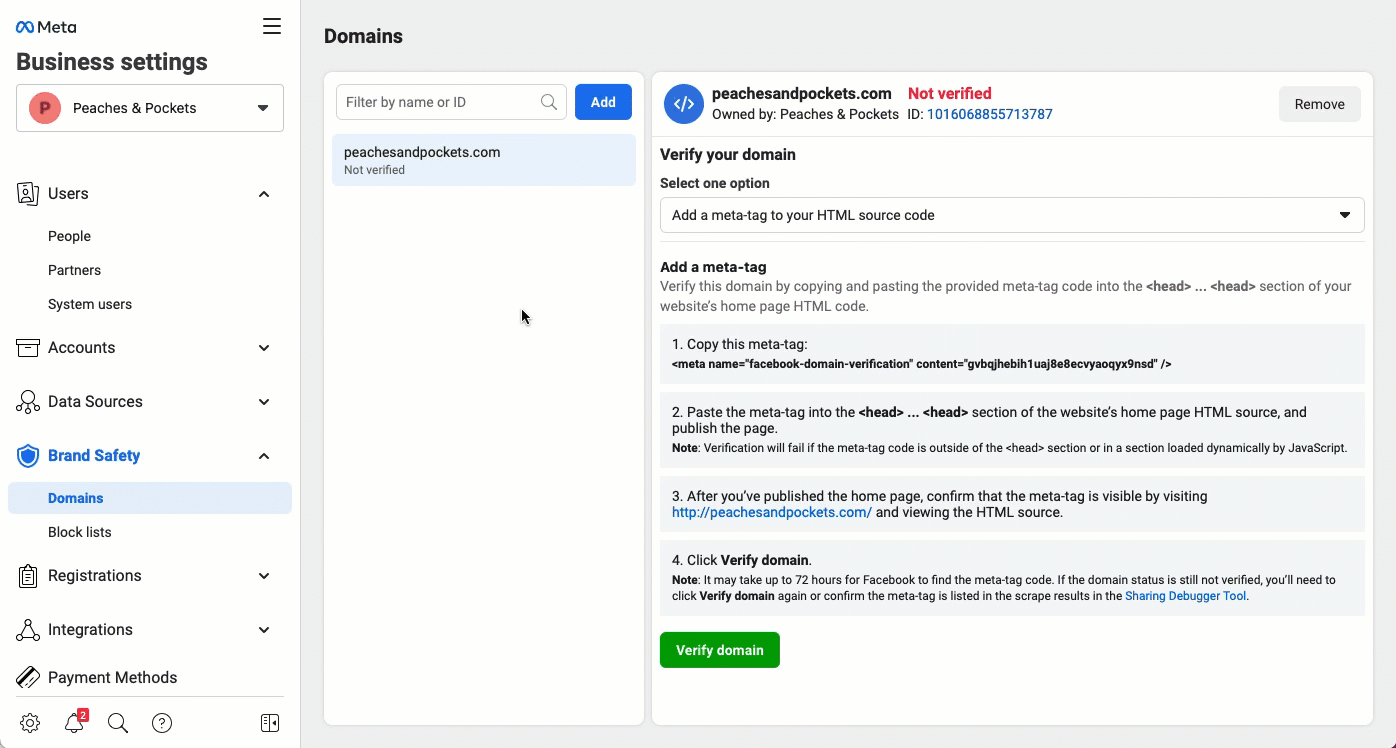The image size is (1396, 748).
Task: Click the Sharing Debugger Tool link
Action: pyautogui.click(x=1185, y=596)
